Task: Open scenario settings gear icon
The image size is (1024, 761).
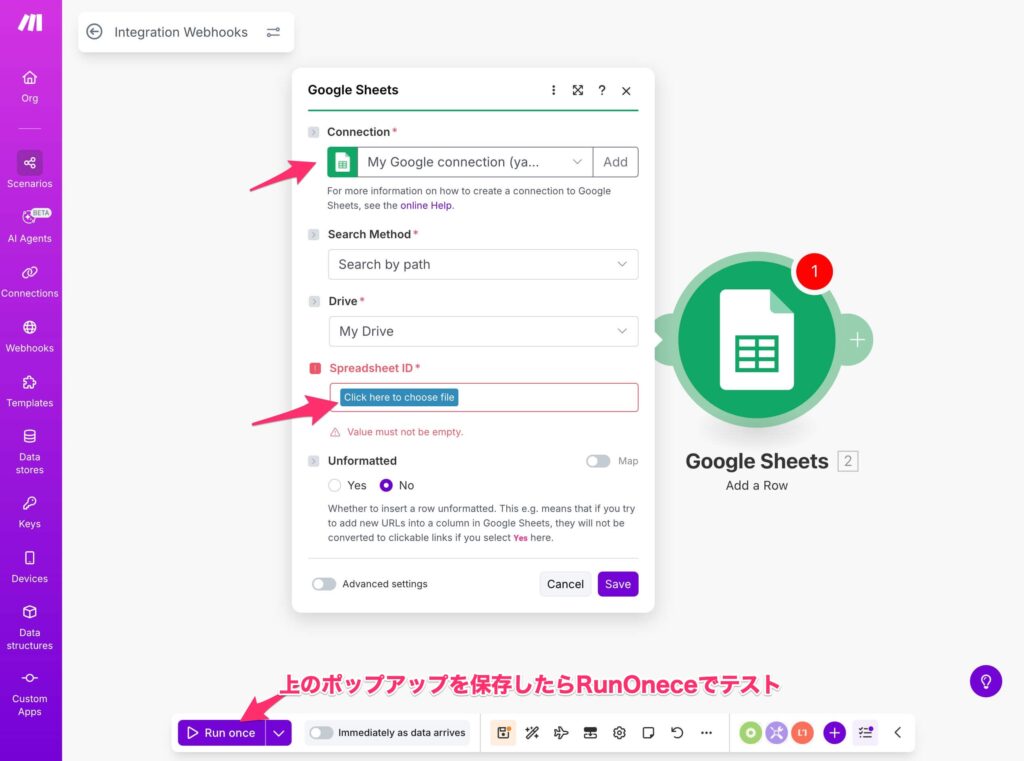Action: (619, 733)
